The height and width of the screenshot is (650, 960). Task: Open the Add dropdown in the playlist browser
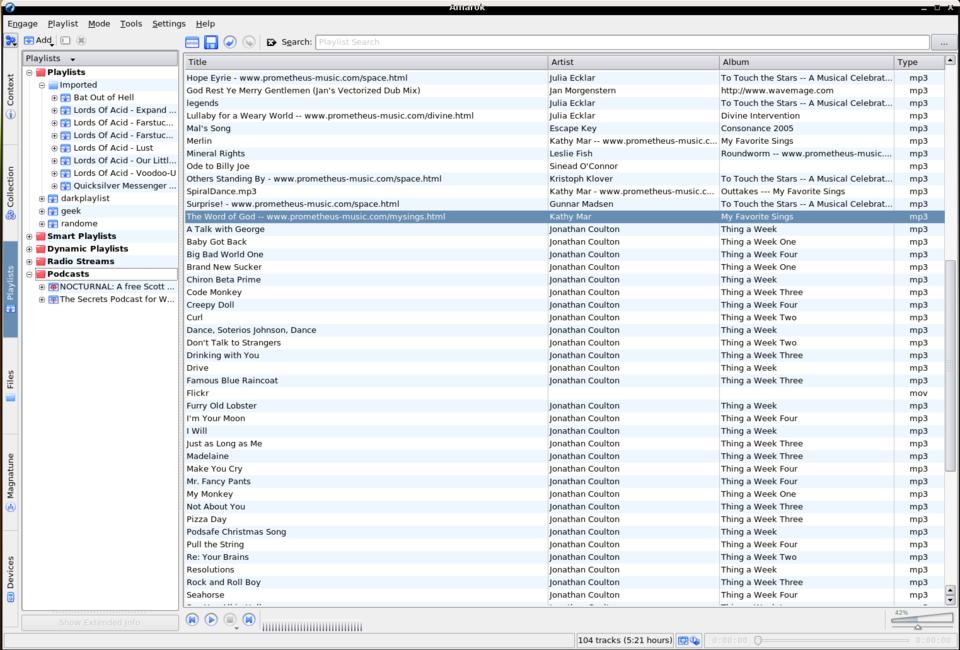(38, 41)
